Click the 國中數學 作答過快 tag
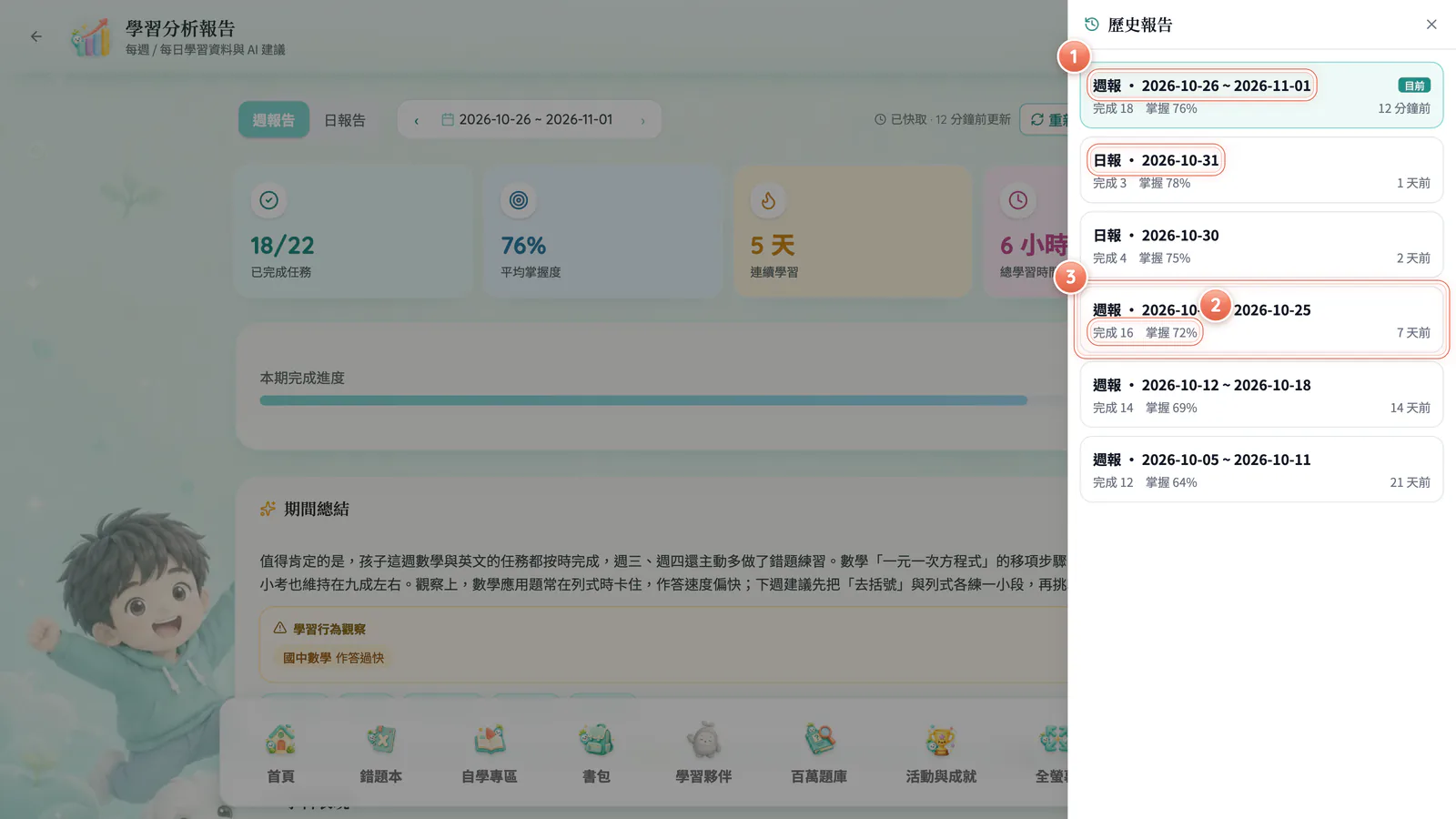The image size is (1456, 819). [333, 658]
